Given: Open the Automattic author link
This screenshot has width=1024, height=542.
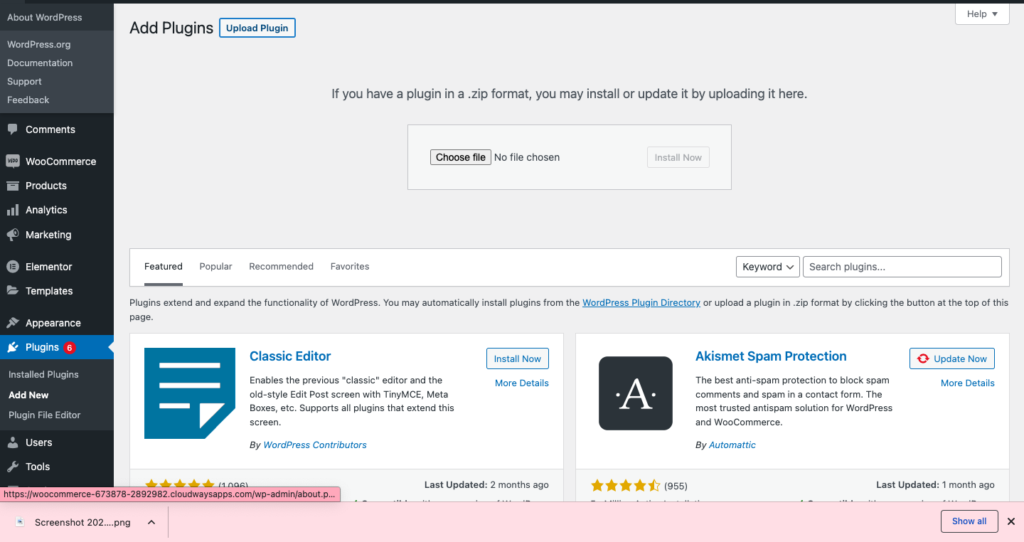Looking at the screenshot, I should (x=732, y=445).
